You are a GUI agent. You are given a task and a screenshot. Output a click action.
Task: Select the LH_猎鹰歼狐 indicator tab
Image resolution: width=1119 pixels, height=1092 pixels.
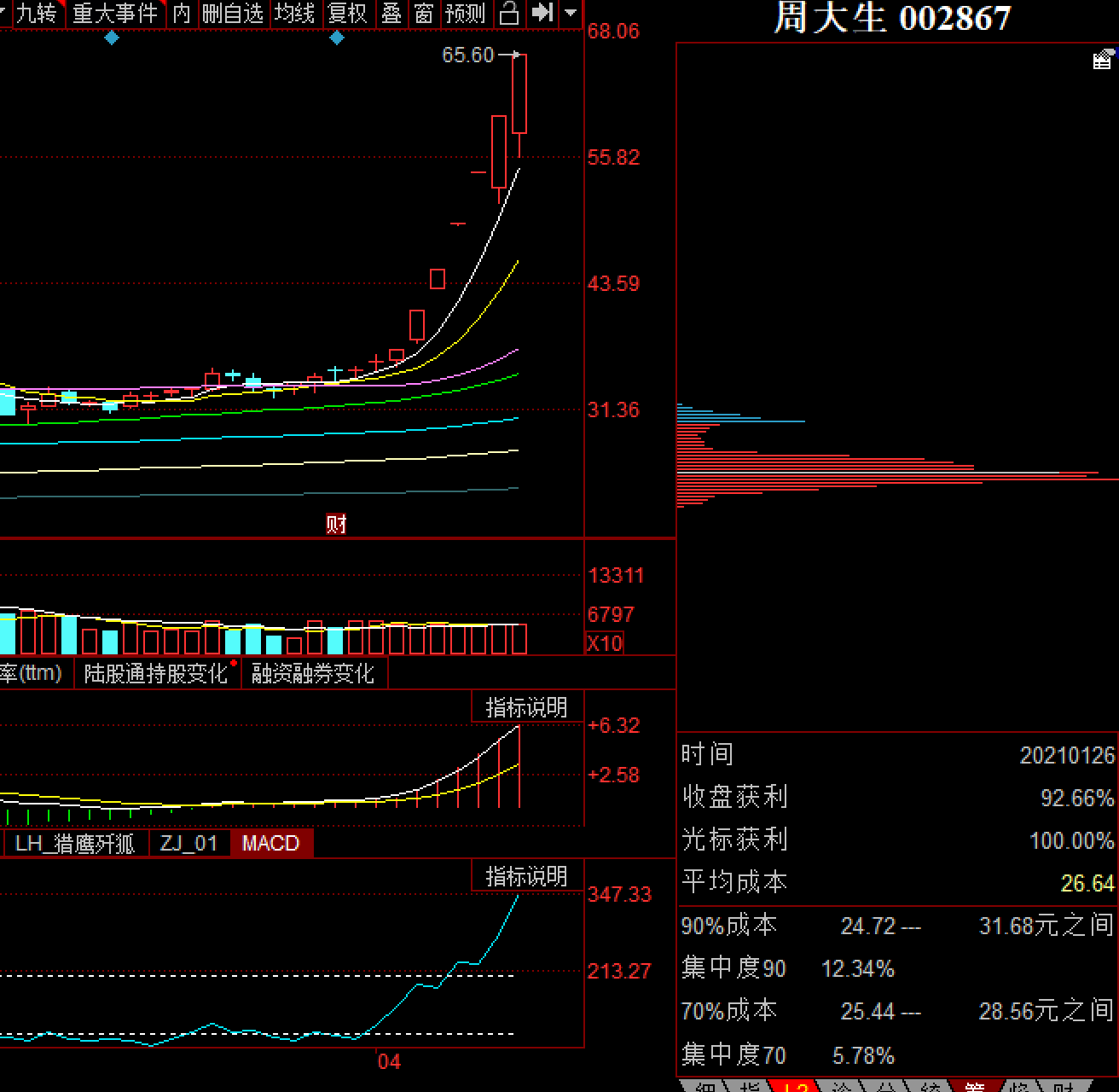[75, 844]
